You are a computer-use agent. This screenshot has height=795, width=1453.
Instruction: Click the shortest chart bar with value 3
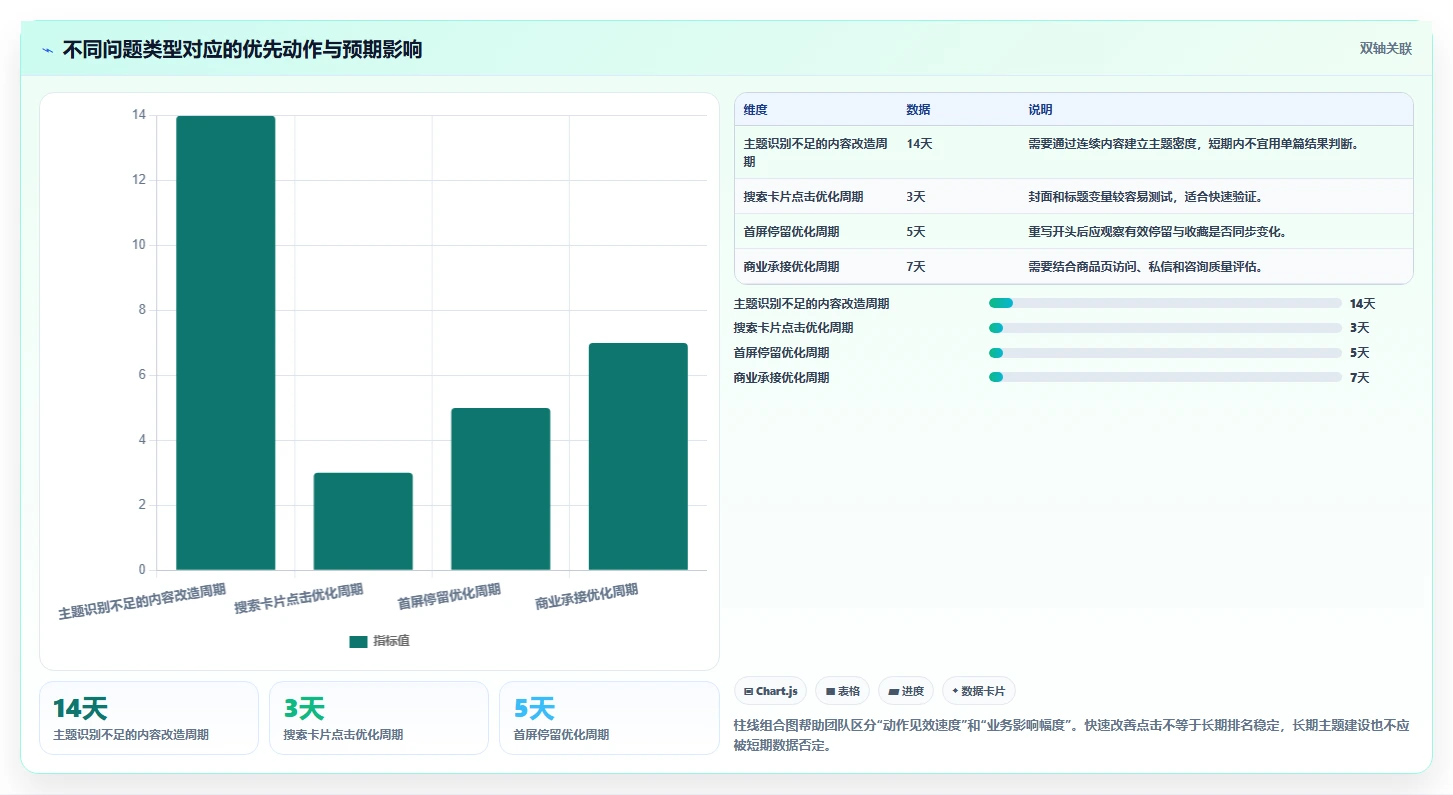pyautogui.click(x=363, y=521)
